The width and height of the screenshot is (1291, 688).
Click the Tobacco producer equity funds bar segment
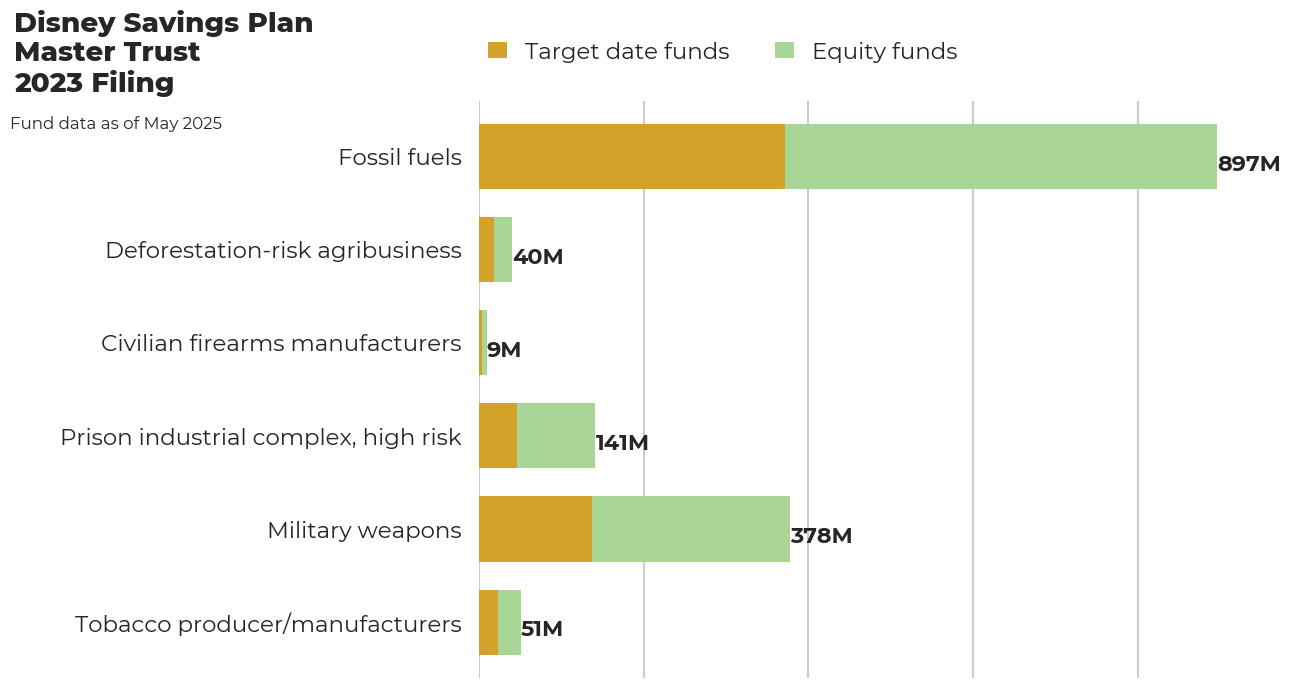coord(509,622)
